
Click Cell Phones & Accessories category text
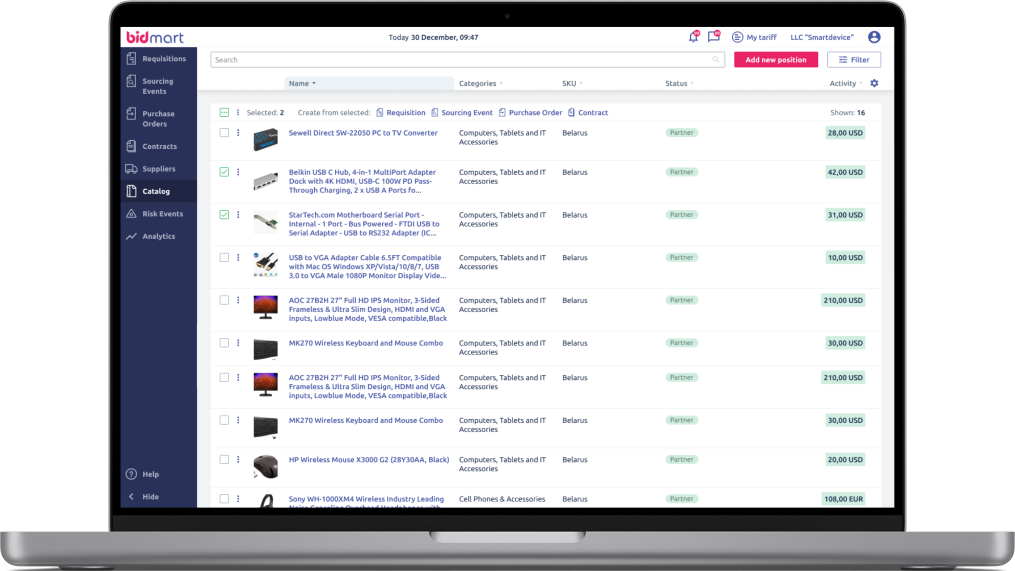click(502, 499)
